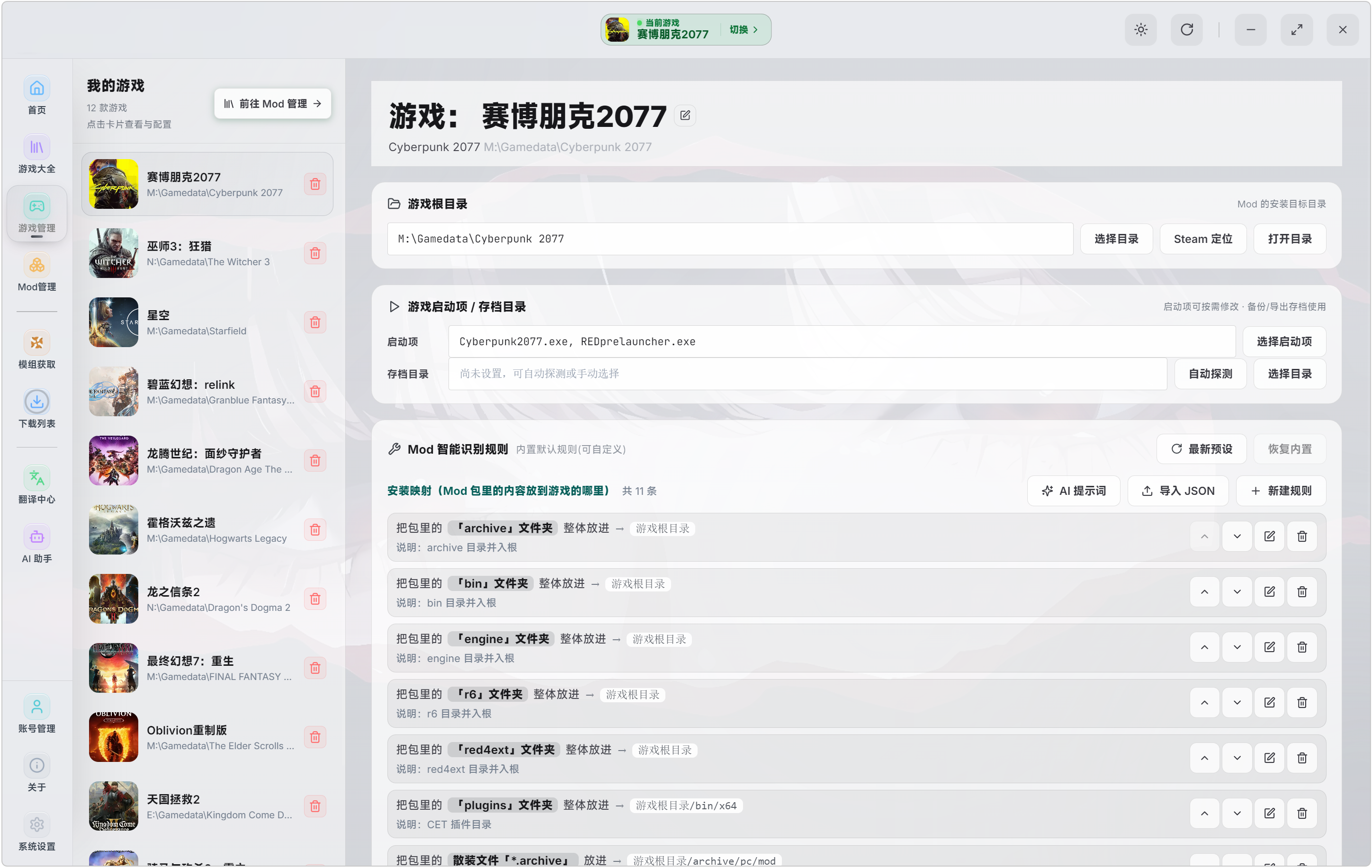Move bin folder rule up
1372x868 pixels.
pos(1205,592)
